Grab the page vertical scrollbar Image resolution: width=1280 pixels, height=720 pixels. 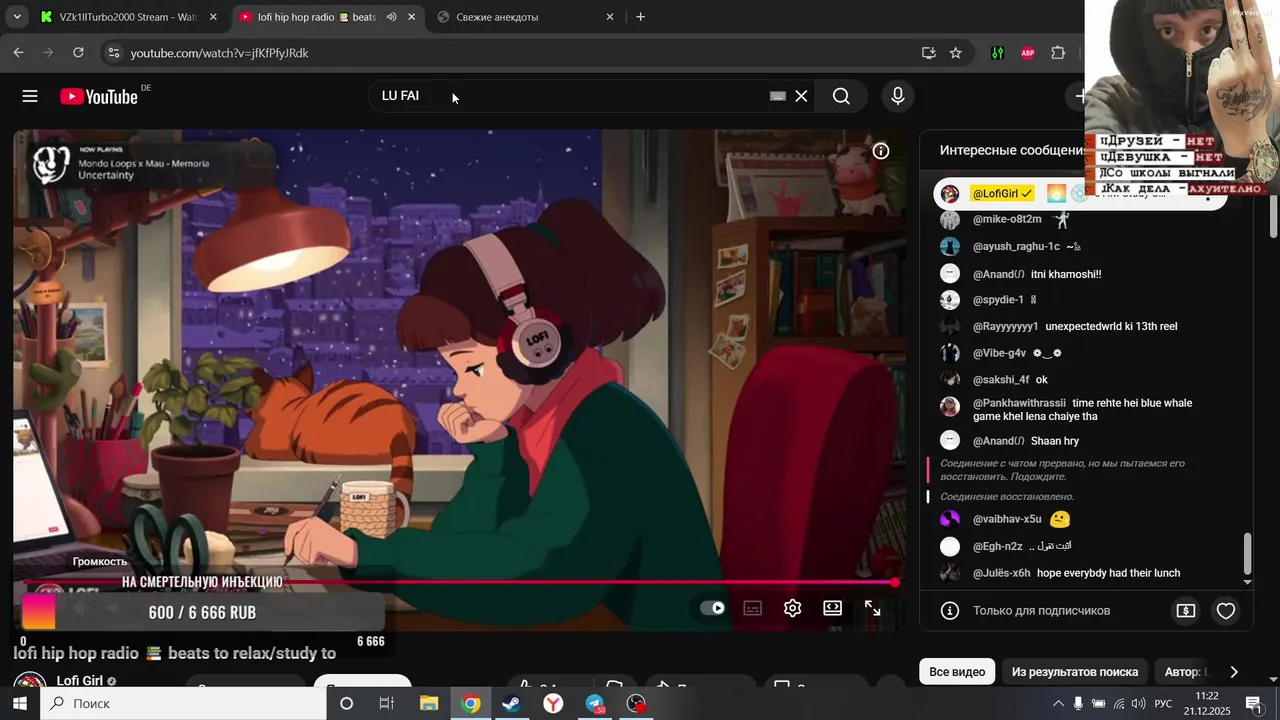[x=1273, y=218]
